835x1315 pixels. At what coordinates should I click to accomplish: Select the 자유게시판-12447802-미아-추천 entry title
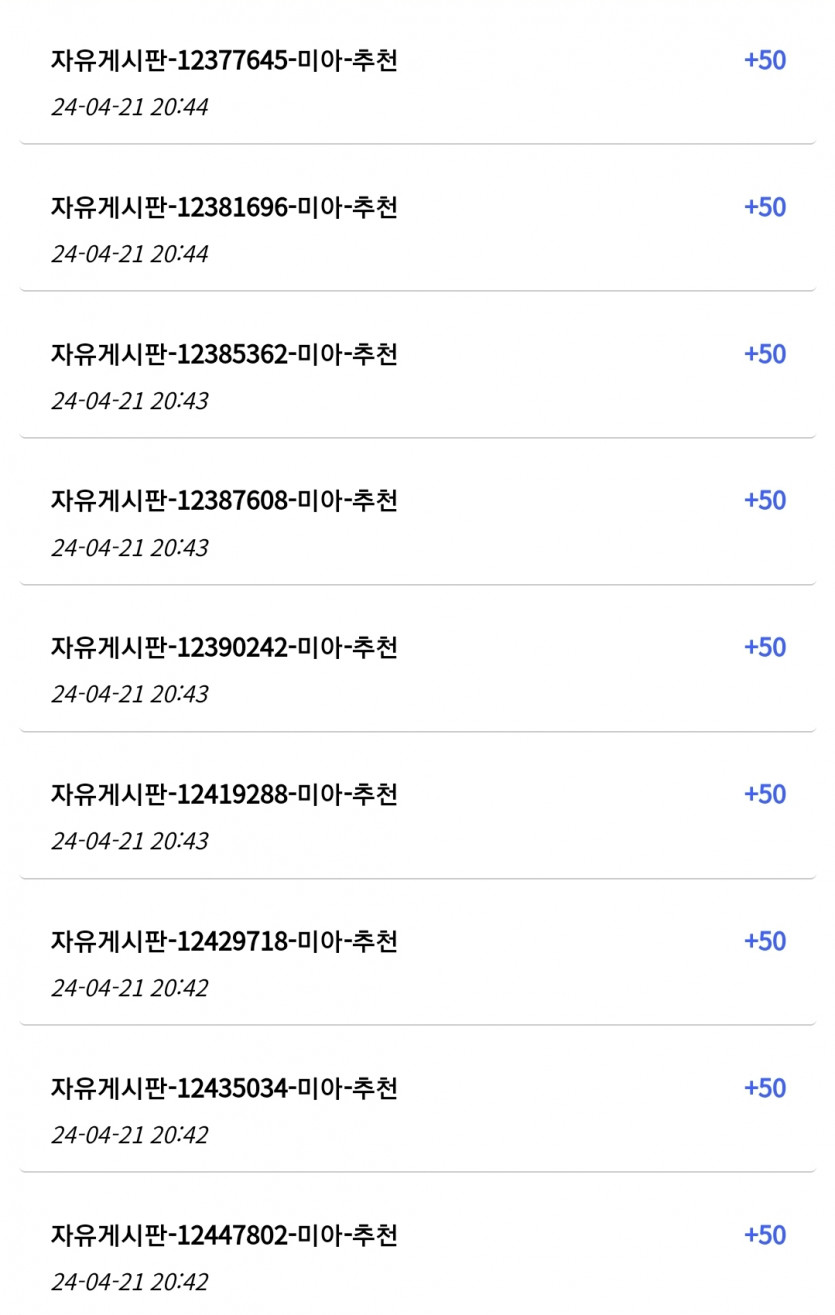[x=224, y=1235]
